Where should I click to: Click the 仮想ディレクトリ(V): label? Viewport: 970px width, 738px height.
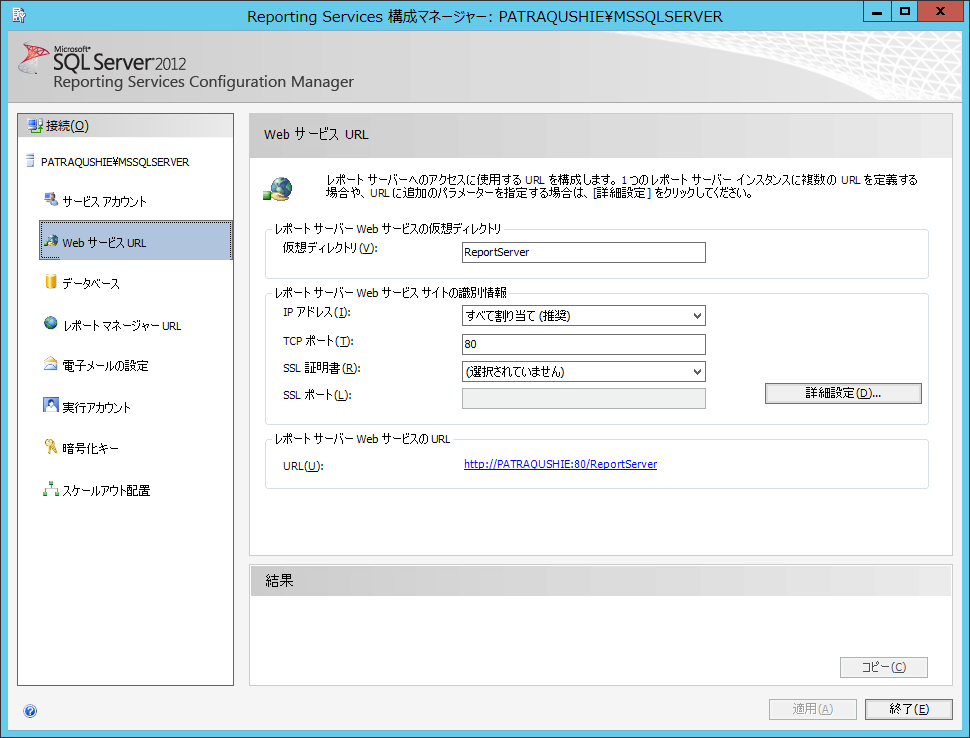330,247
